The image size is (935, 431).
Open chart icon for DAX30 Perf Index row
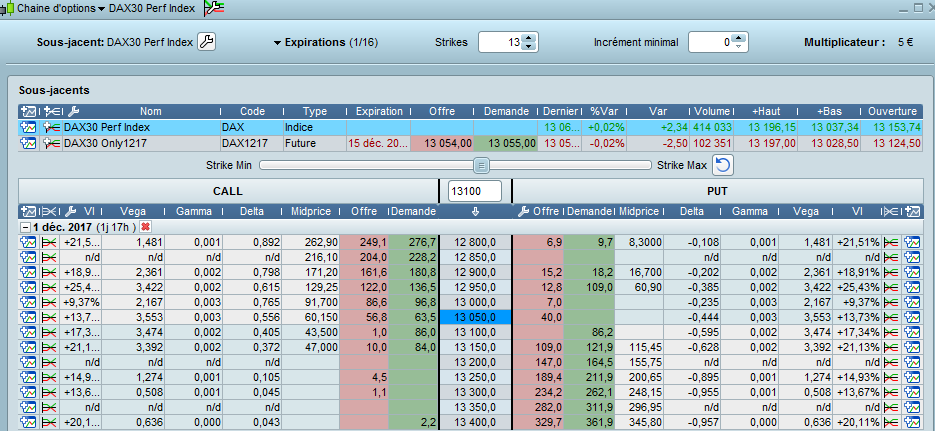coord(28,127)
